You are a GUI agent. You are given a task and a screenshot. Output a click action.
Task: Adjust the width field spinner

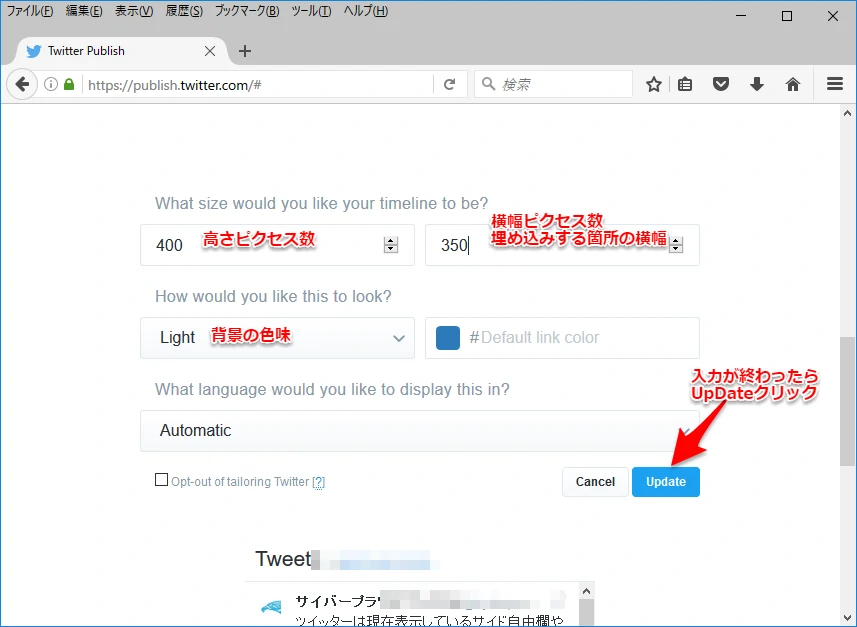[x=676, y=245]
